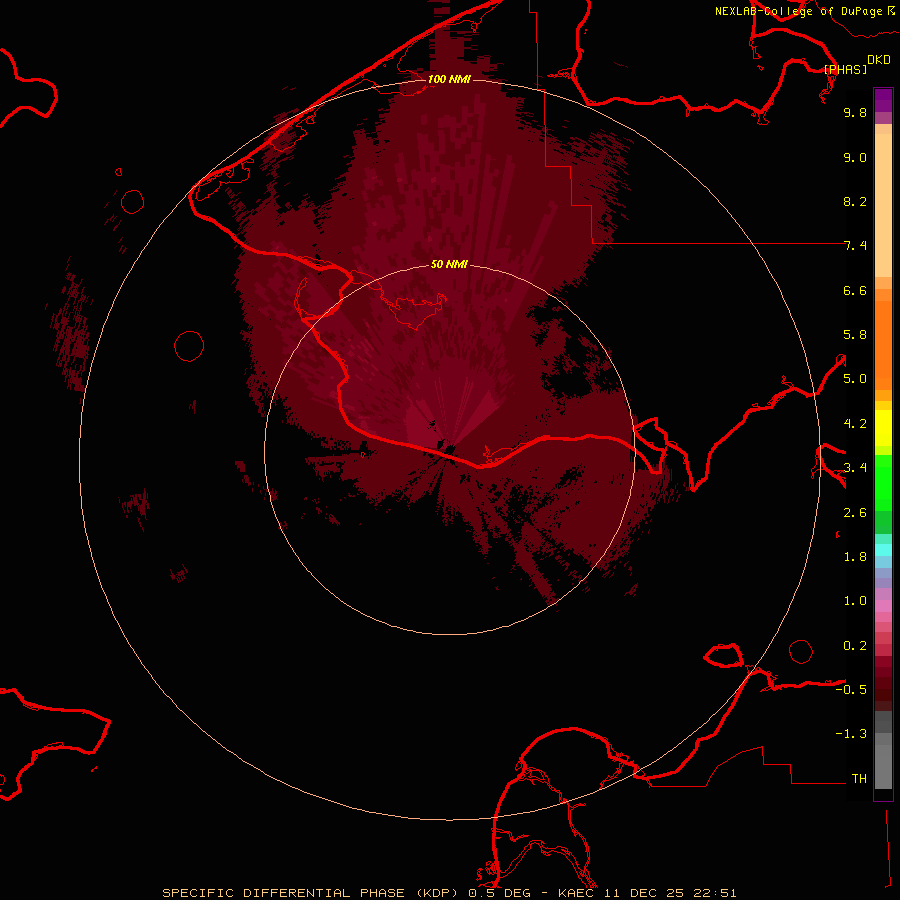Pick the 1.0 scale label
This screenshot has width=900, height=900.
pyautogui.click(x=855, y=601)
